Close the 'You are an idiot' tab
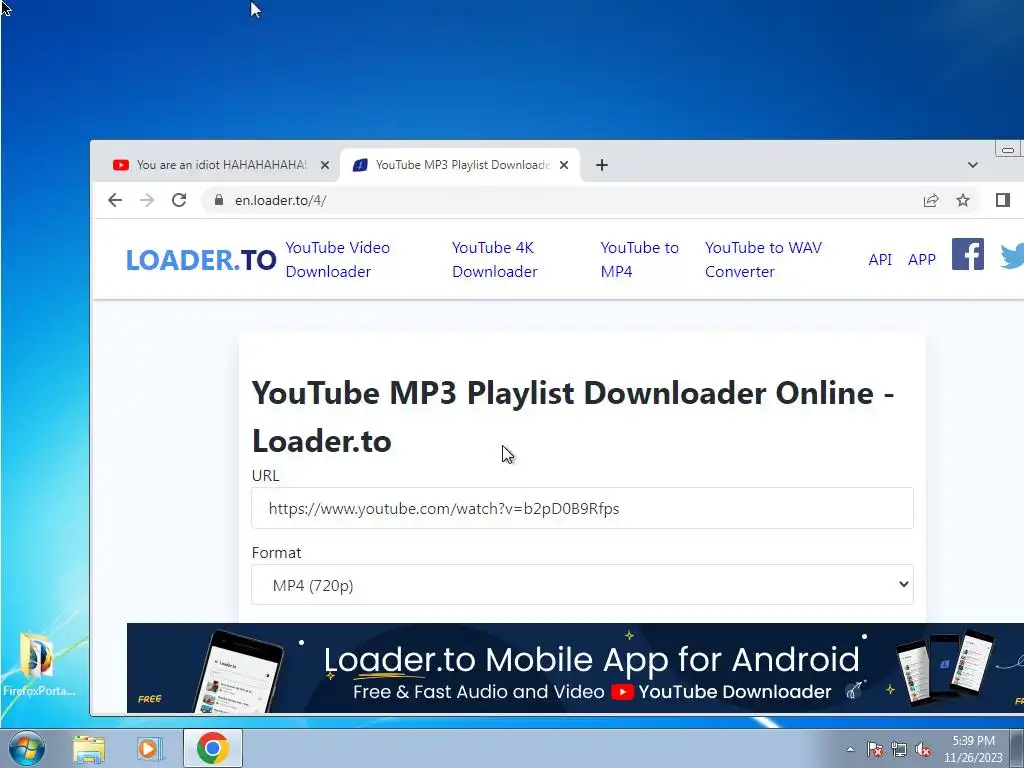This screenshot has width=1024, height=768. (325, 165)
